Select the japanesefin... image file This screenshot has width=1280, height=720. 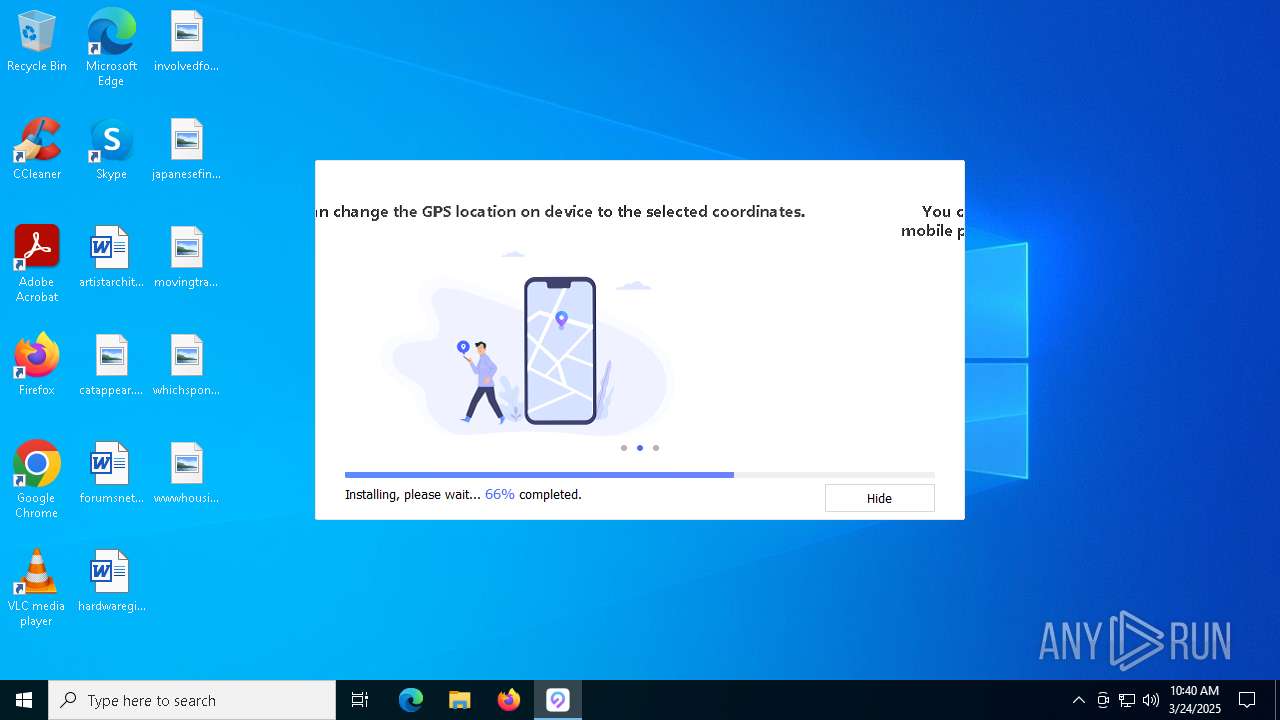tap(186, 150)
